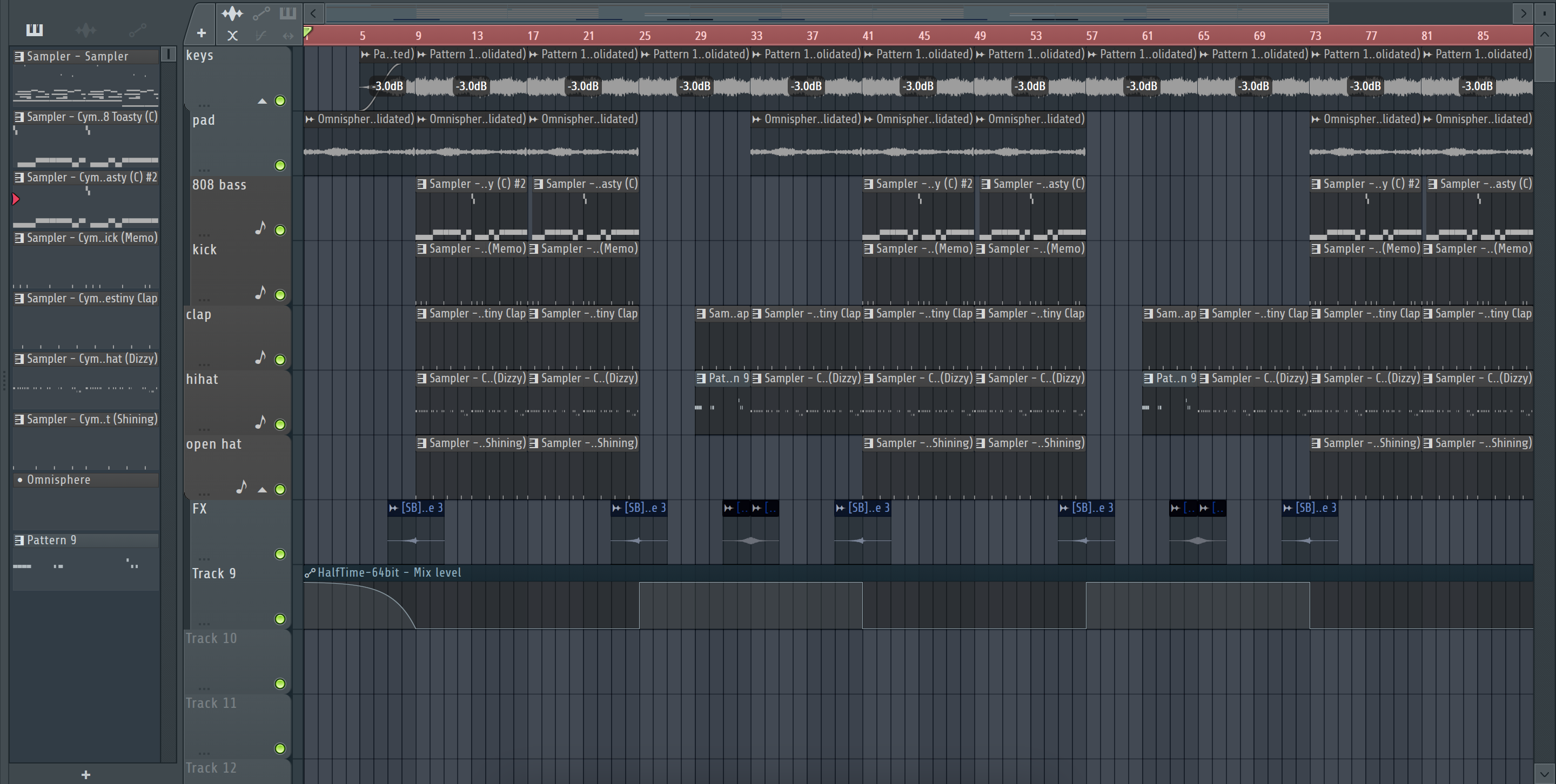Mute the open hat track
Viewport: 1556px width, 784px height.
(280, 490)
